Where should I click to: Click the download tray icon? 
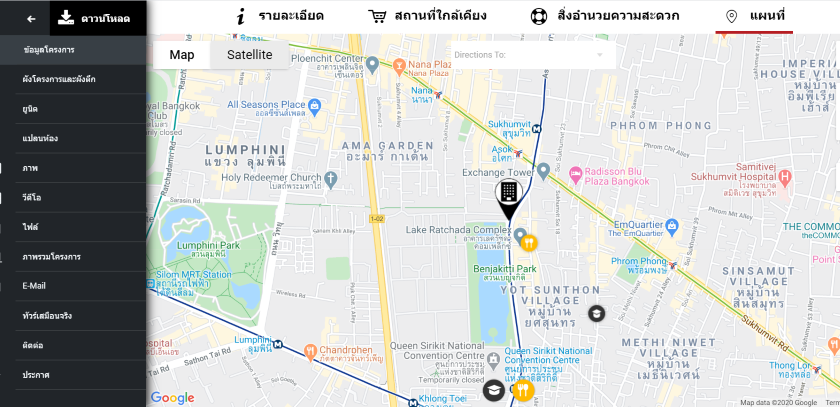coord(65,18)
